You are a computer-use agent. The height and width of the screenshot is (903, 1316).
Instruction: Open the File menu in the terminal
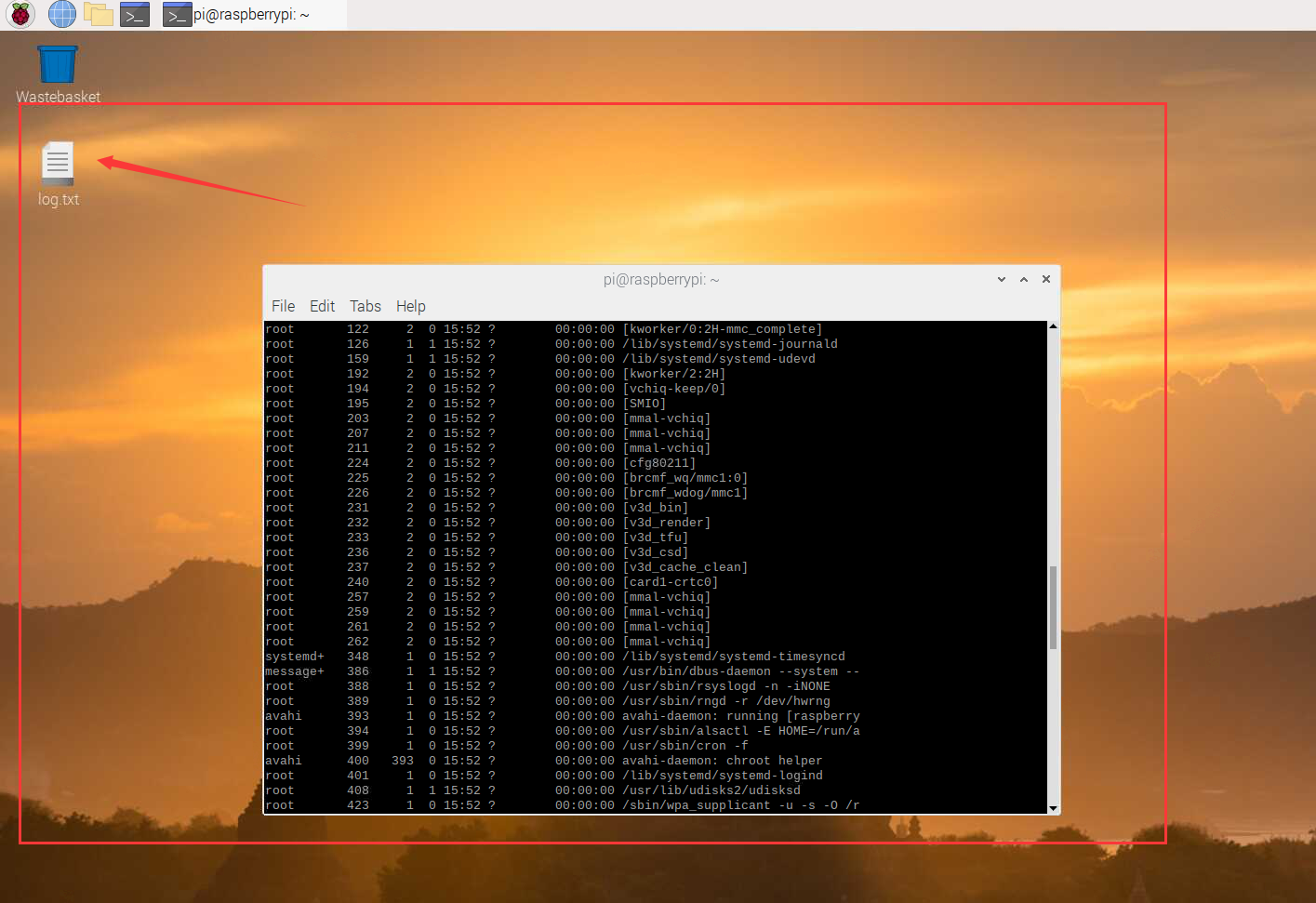[x=283, y=306]
